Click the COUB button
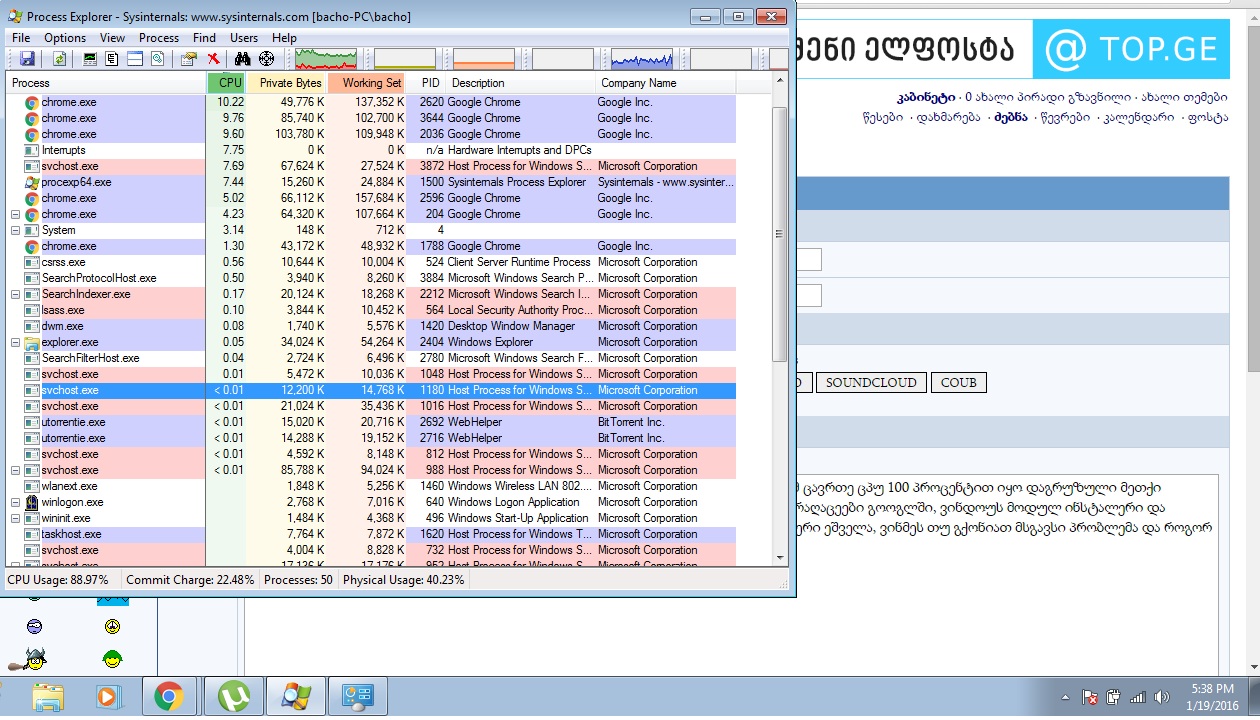 pyautogui.click(x=958, y=383)
